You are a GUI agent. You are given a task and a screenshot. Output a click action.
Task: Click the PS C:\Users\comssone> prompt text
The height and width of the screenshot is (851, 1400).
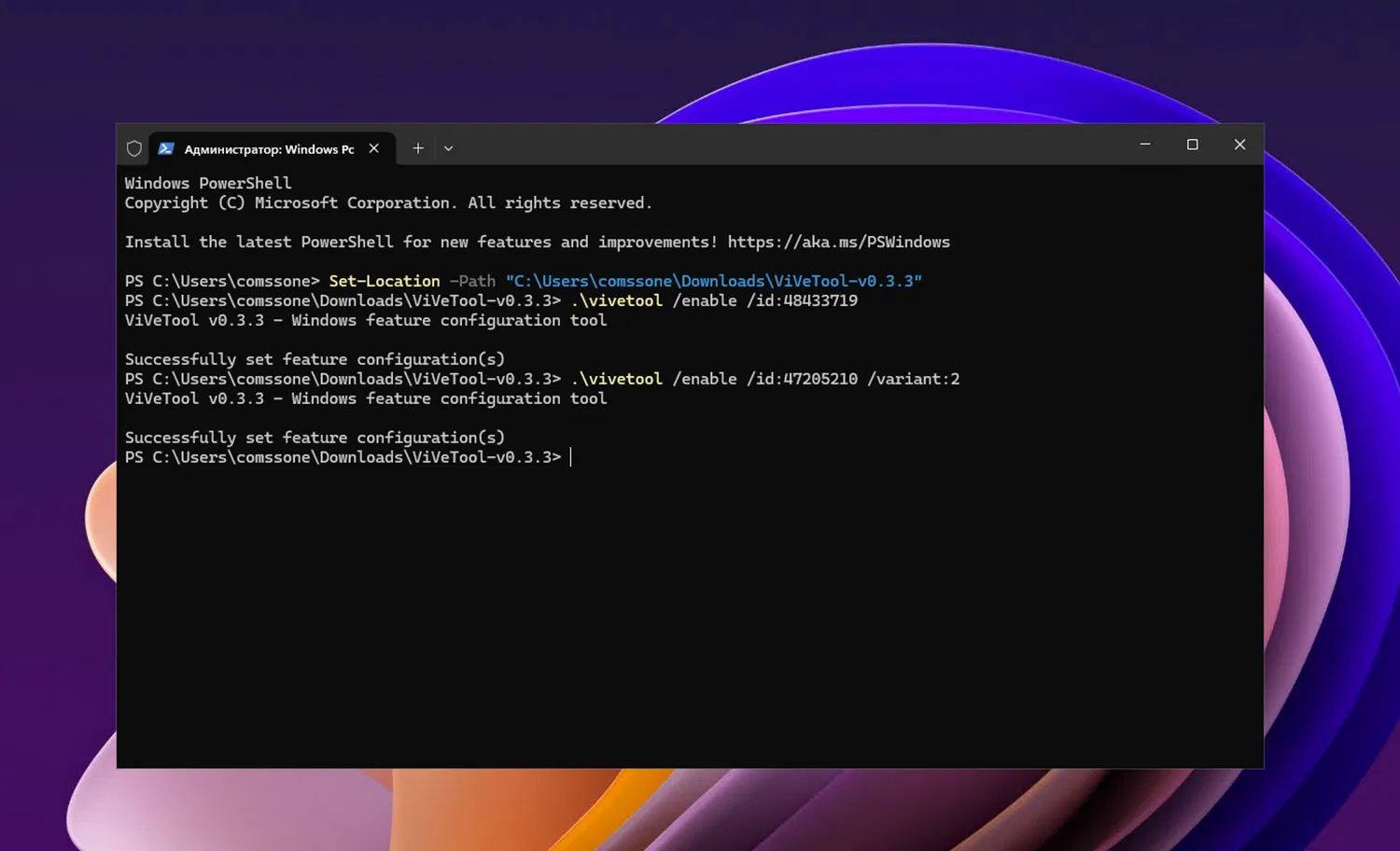(x=222, y=281)
